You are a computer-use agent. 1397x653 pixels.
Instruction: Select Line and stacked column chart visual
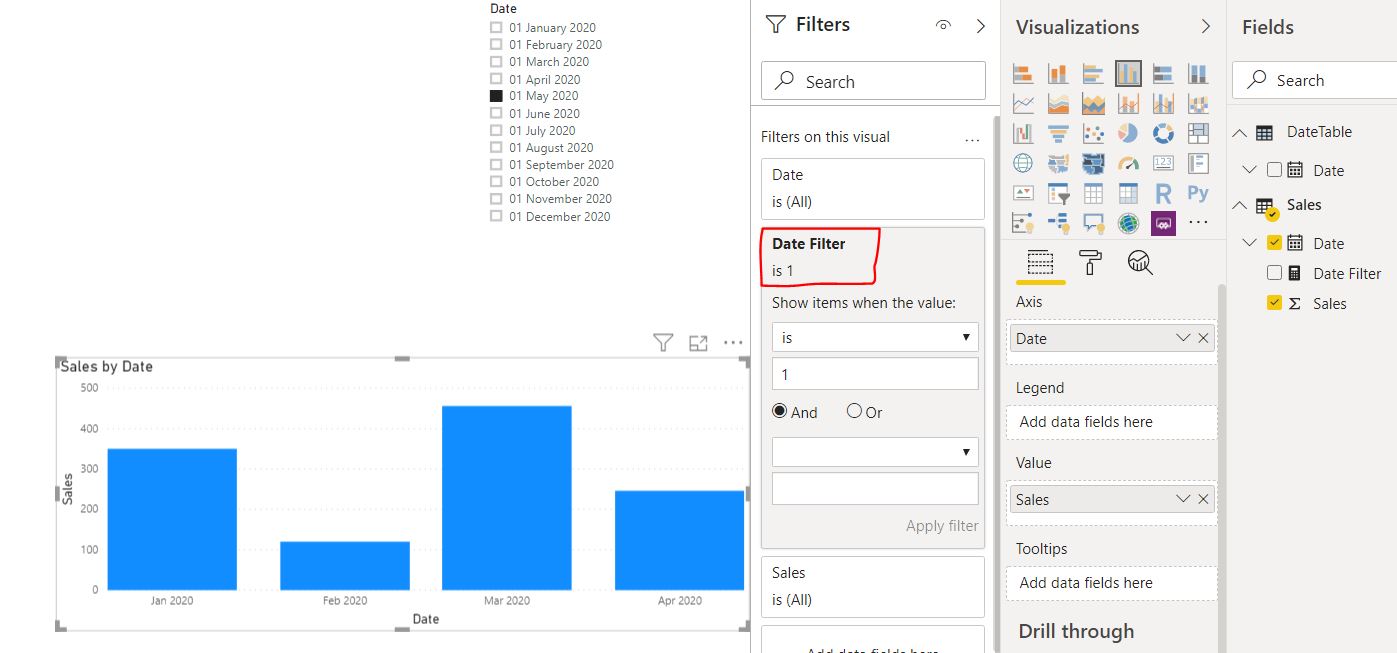(x=1128, y=103)
